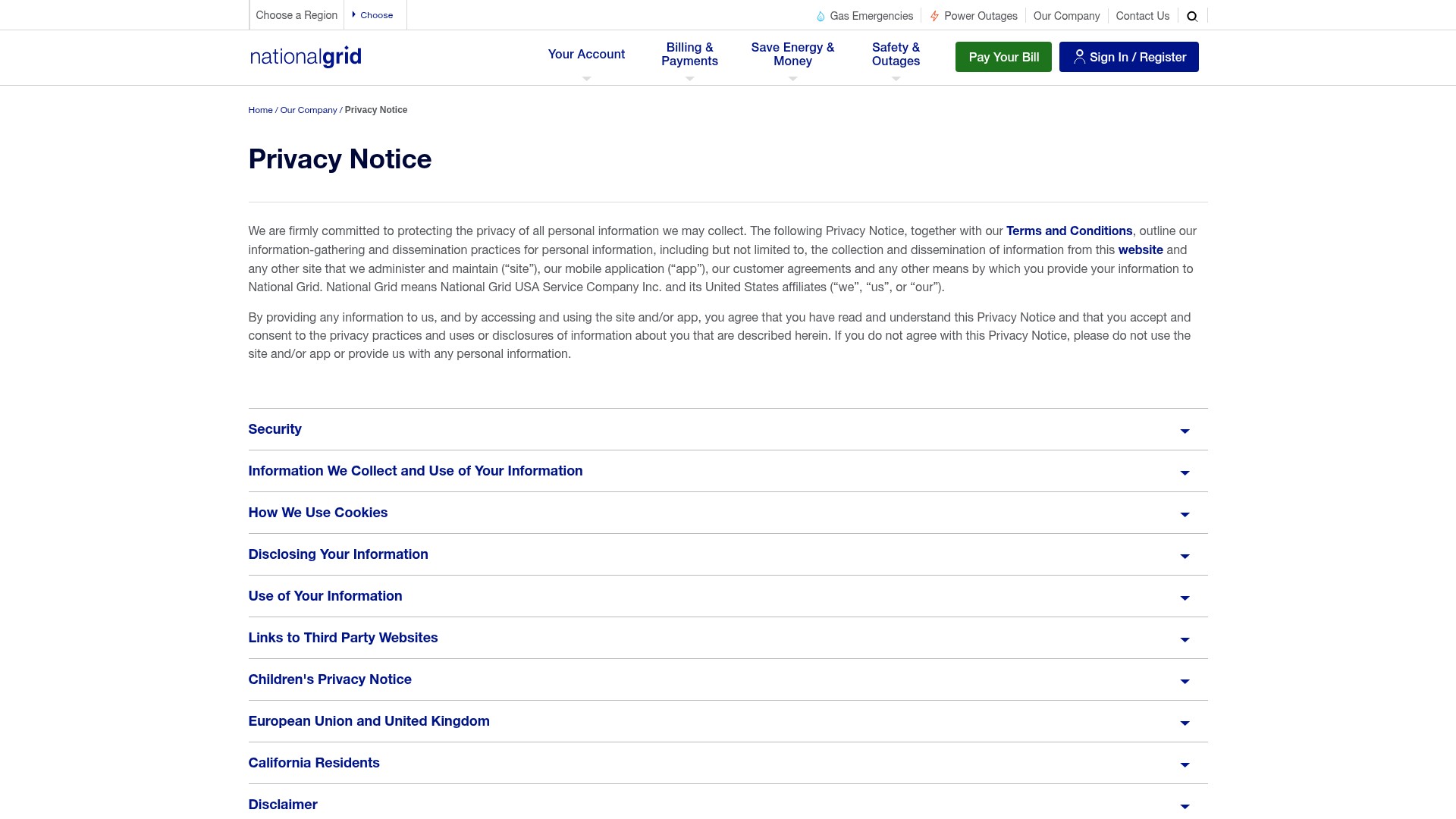This screenshot has width=1456, height=819.
Task: Click the user icon in Sign In button
Action: tap(1079, 57)
